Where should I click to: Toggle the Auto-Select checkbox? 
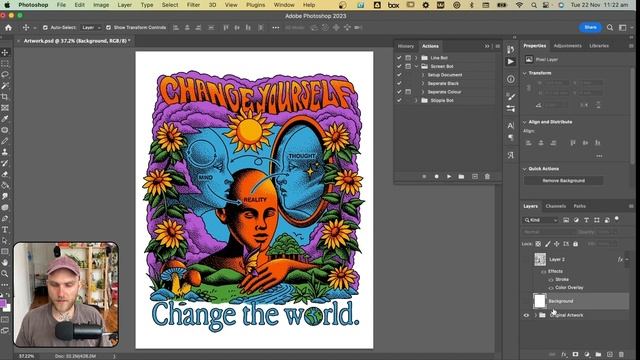point(45,27)
